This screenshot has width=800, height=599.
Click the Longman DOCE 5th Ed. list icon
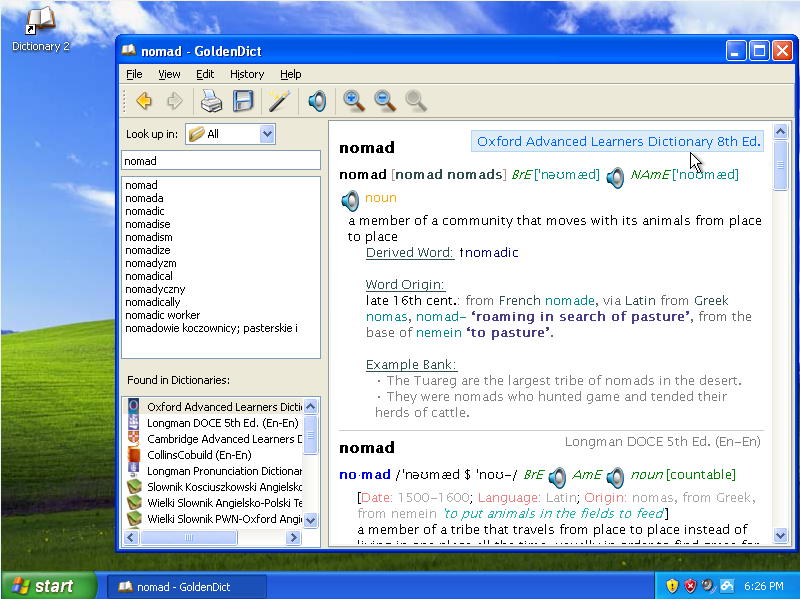tap(134, 422)
